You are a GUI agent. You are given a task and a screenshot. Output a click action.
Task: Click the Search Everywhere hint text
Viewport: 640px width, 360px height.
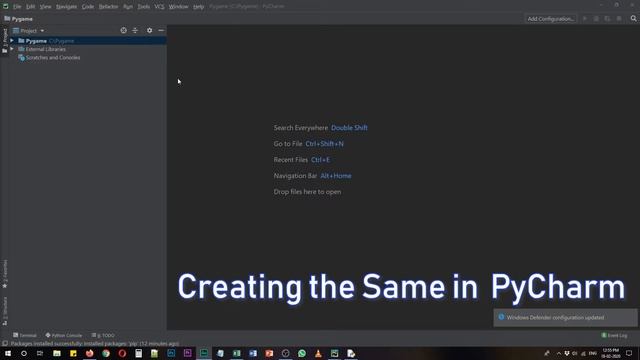[x=300, y=128]
